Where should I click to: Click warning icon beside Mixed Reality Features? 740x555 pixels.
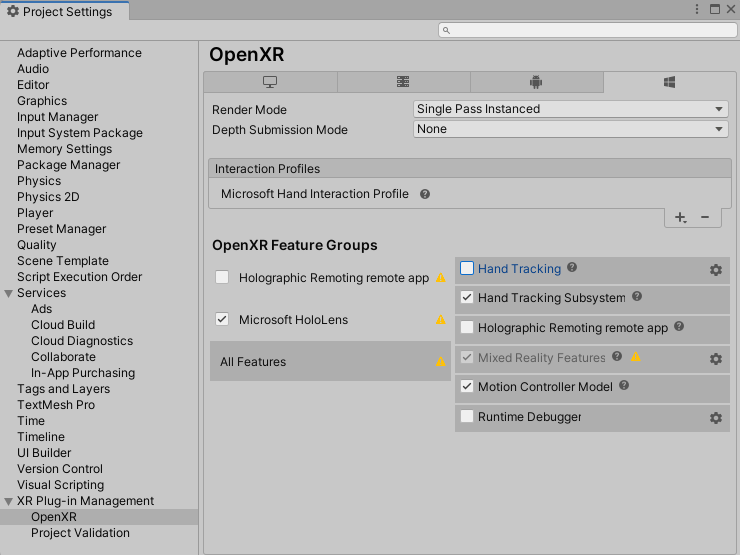click(636, 357)
